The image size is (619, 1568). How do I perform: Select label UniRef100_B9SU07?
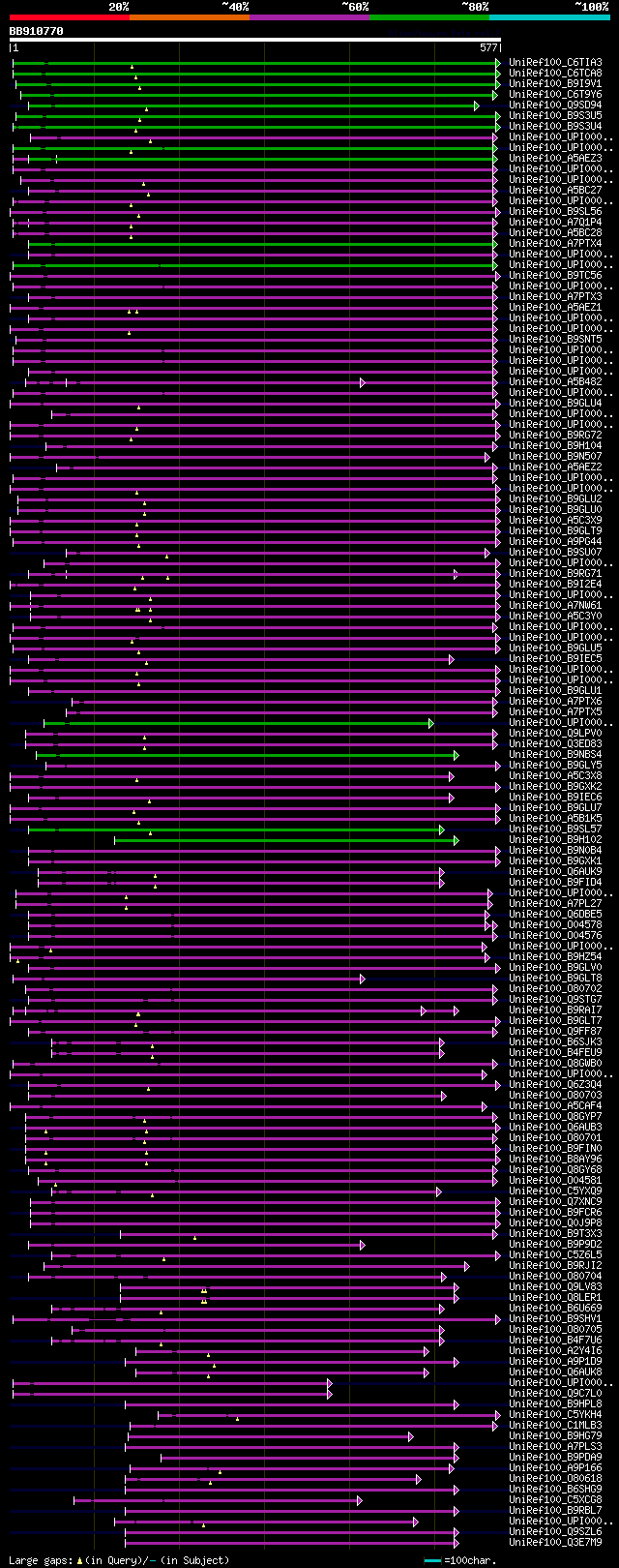coord(555,553)
